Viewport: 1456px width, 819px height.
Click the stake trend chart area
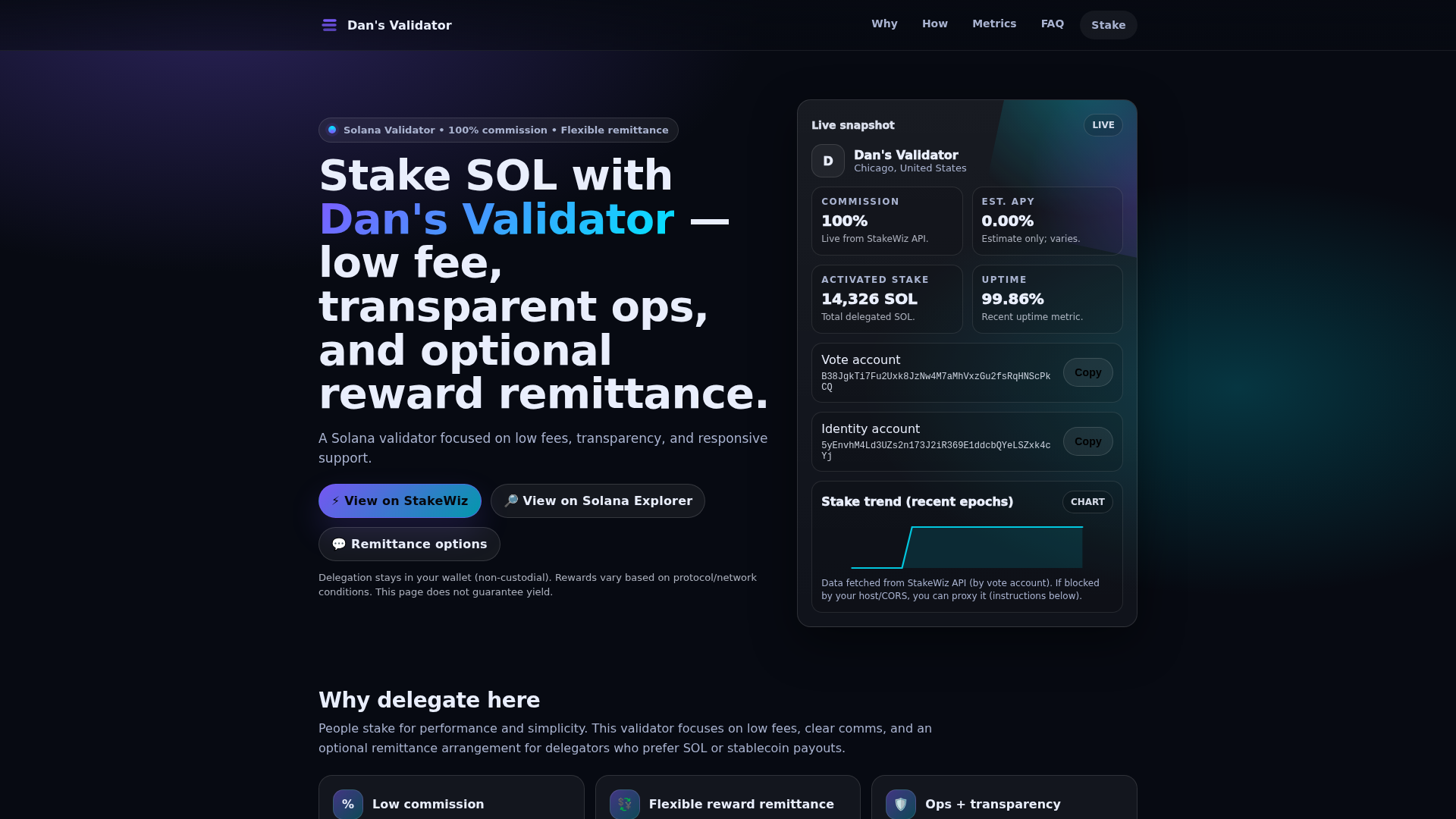(967, 547)
